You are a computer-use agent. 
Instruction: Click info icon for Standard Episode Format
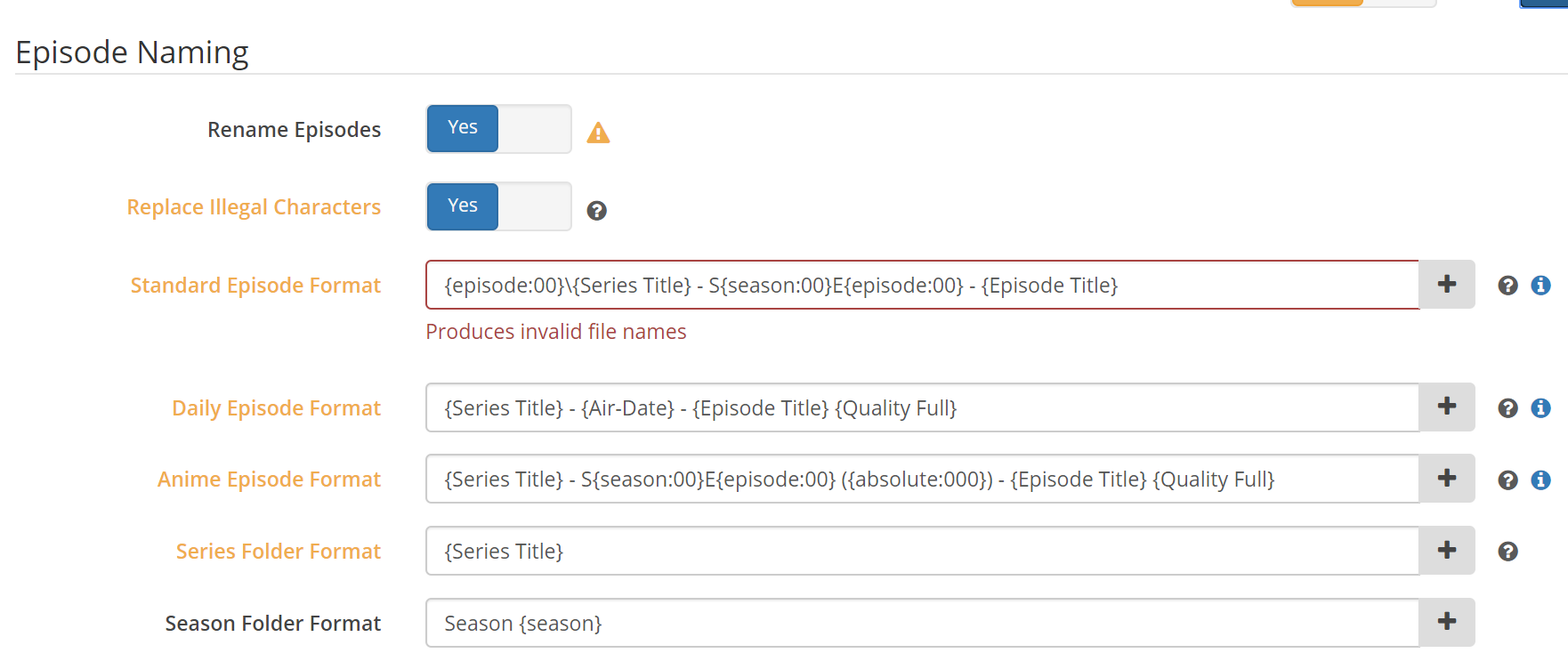[x=1540, y=286]
